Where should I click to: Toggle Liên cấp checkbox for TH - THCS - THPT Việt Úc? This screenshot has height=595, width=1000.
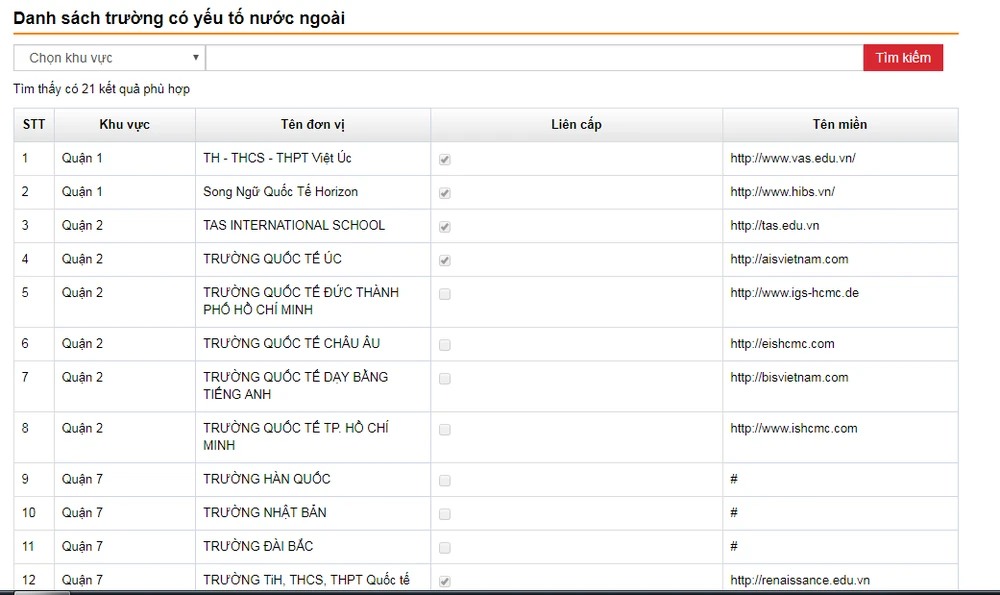pos(445,159)
